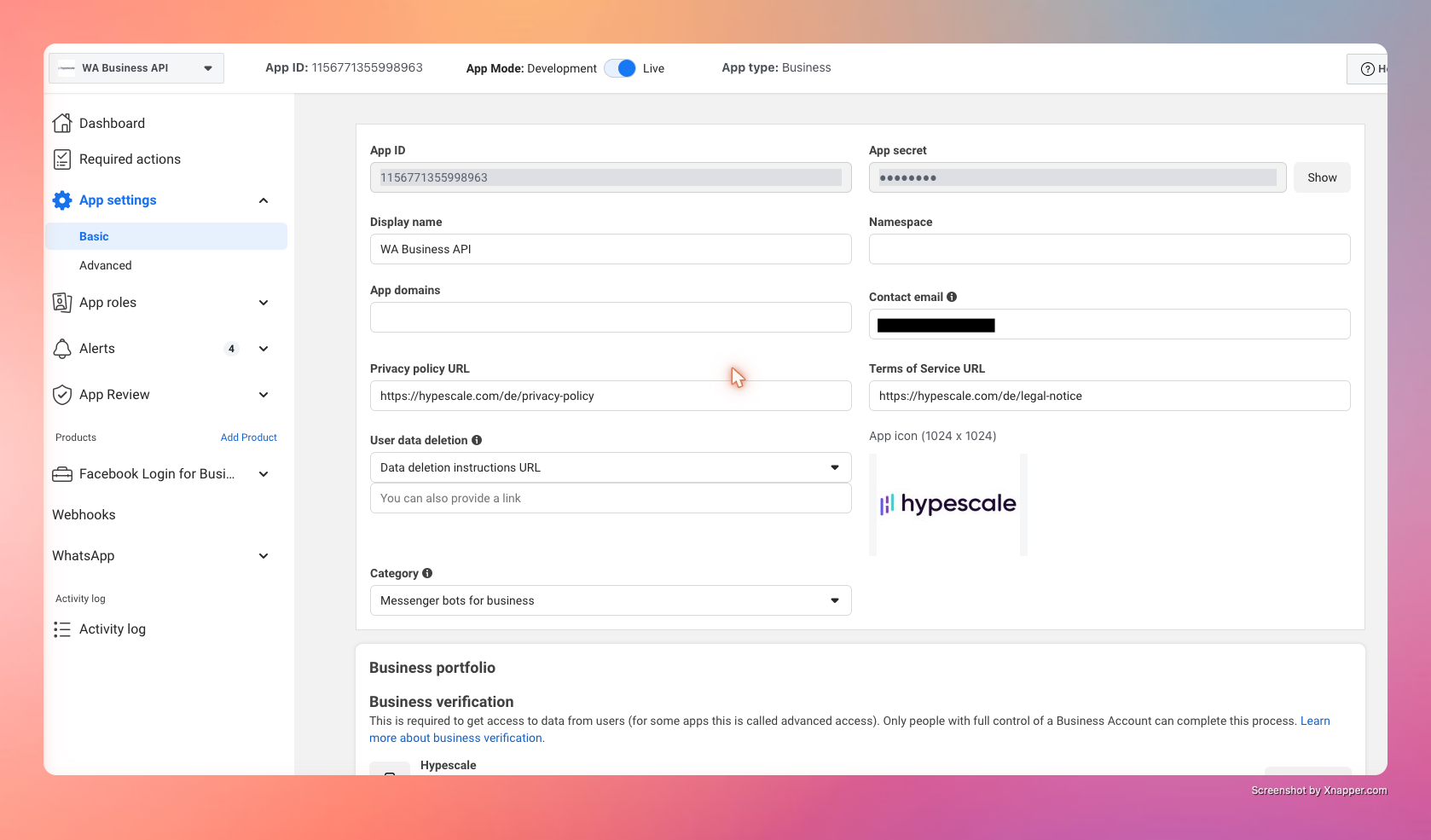Click the Contact email info icon
The height and width of the screenshot is (840, 1431).
[x=952, y=297]
